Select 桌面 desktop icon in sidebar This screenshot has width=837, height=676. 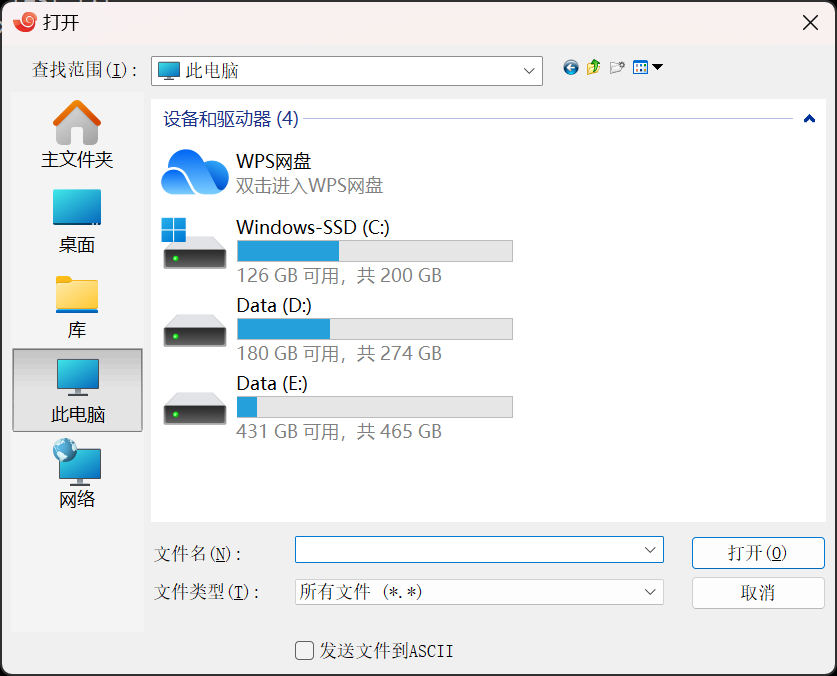click(77, 222)
